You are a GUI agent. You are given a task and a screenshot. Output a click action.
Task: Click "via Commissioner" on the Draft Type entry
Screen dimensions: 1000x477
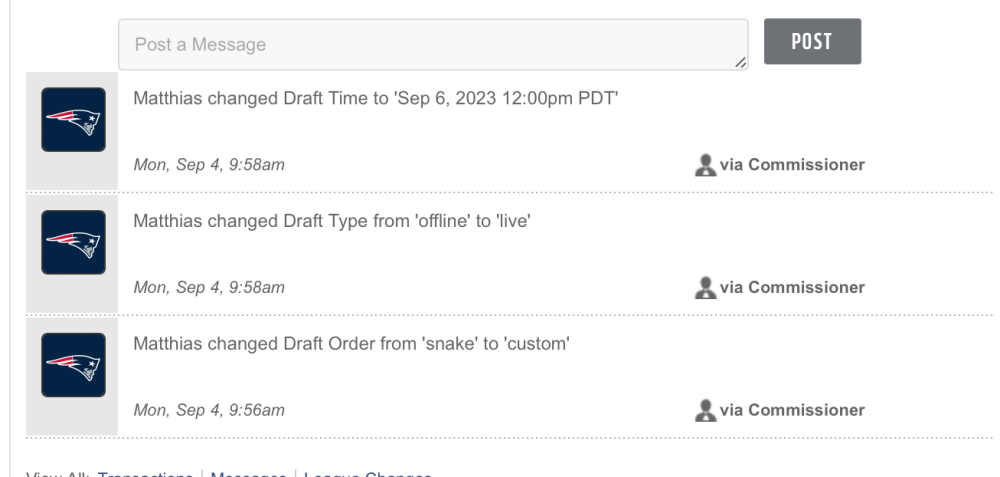pyautogui.click(x=792, y=288)
